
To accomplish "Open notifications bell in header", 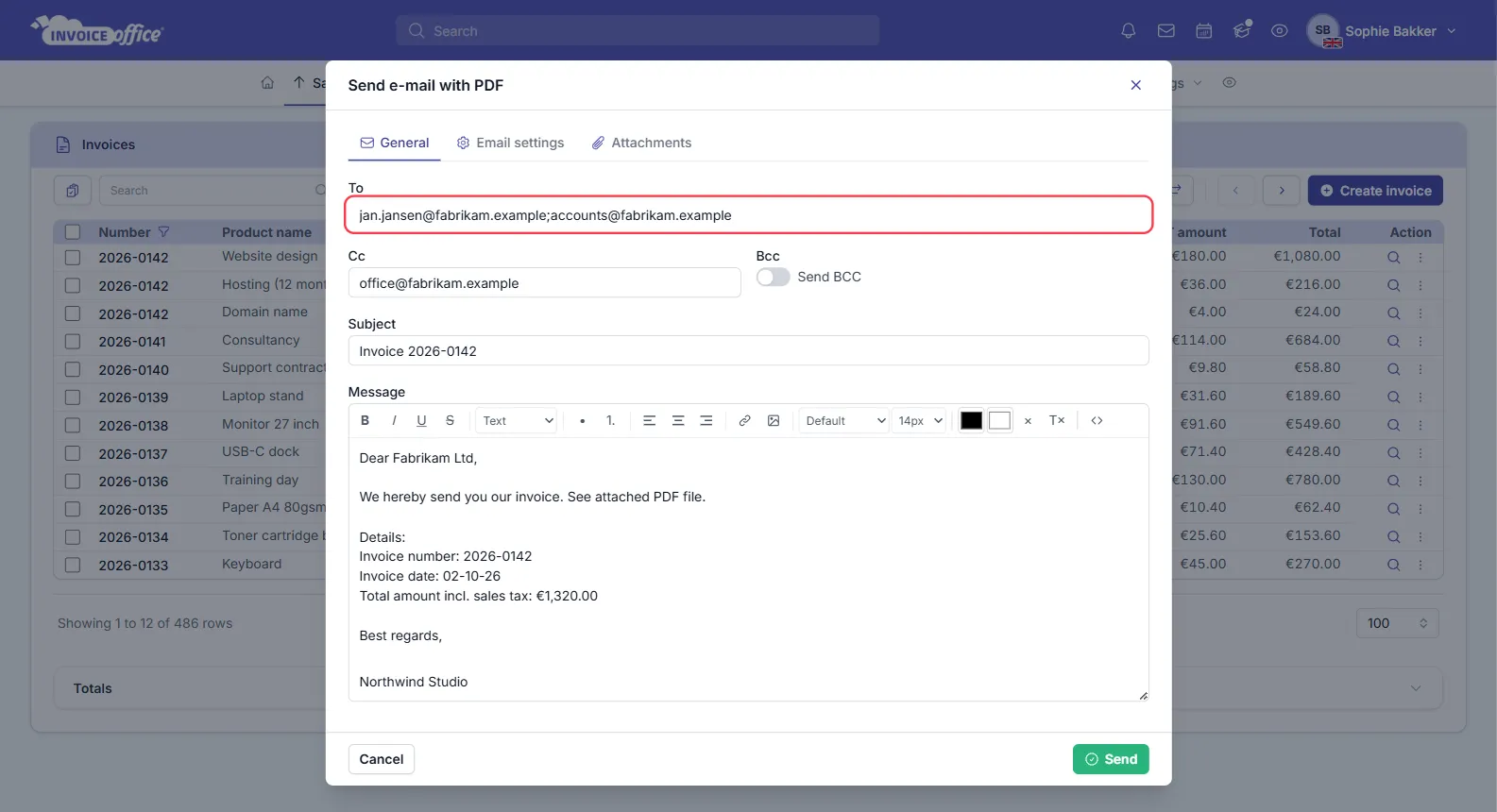I will [1128, 31].
